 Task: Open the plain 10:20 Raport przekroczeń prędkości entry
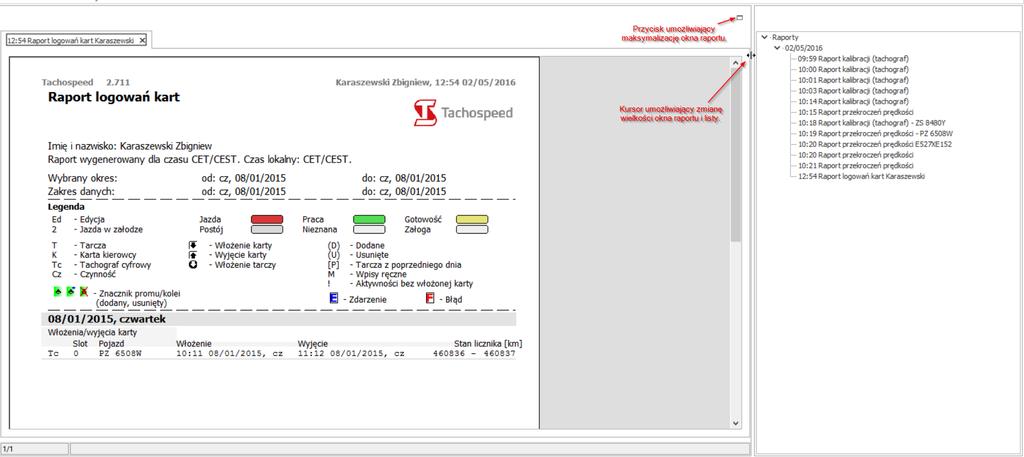pyautogui.click(x=854, y=155)
